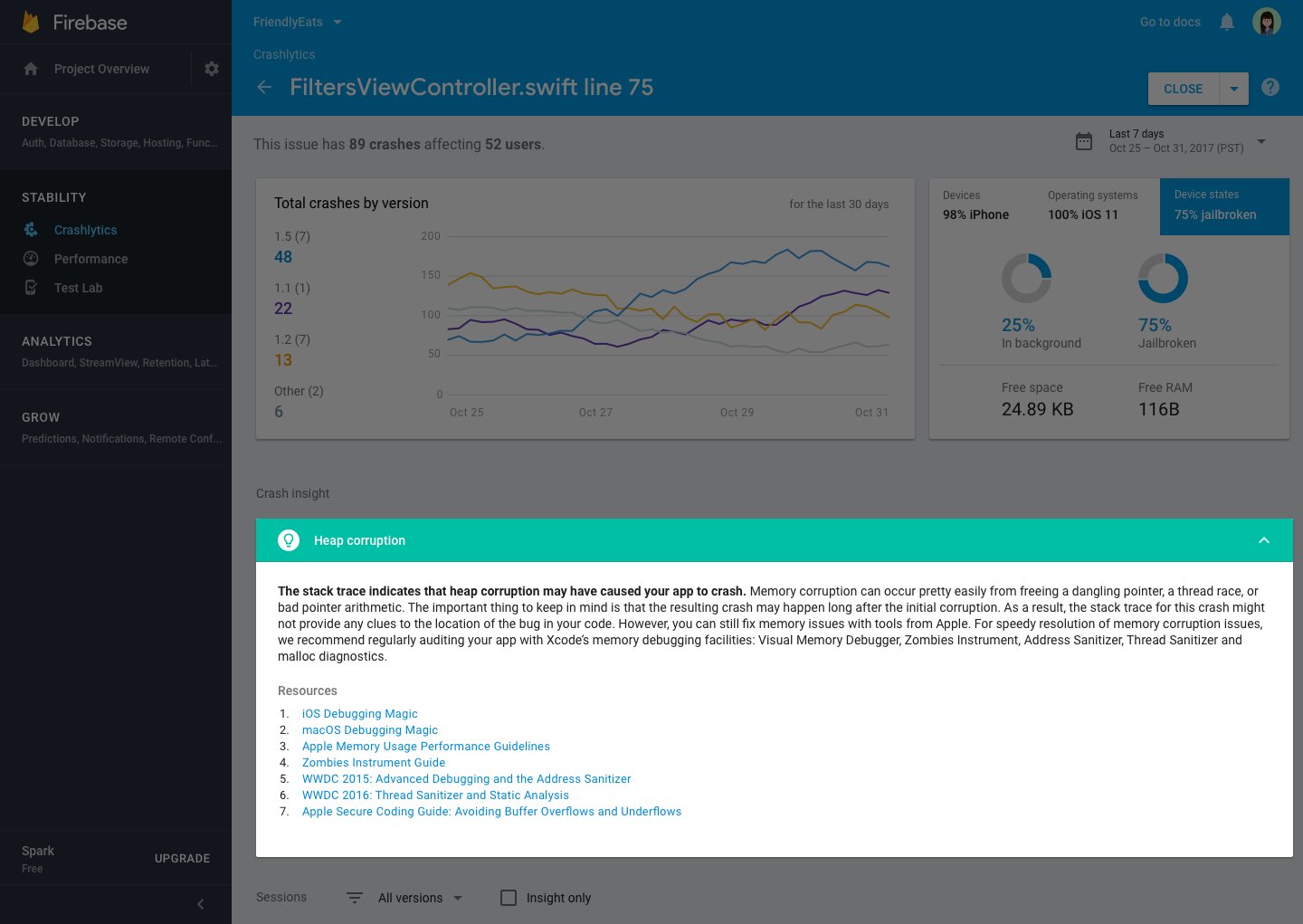The width and height of the screenshot is (1303, 924).
Task: Click the STABILITY section heading
Action: click(x=54, y=197)
